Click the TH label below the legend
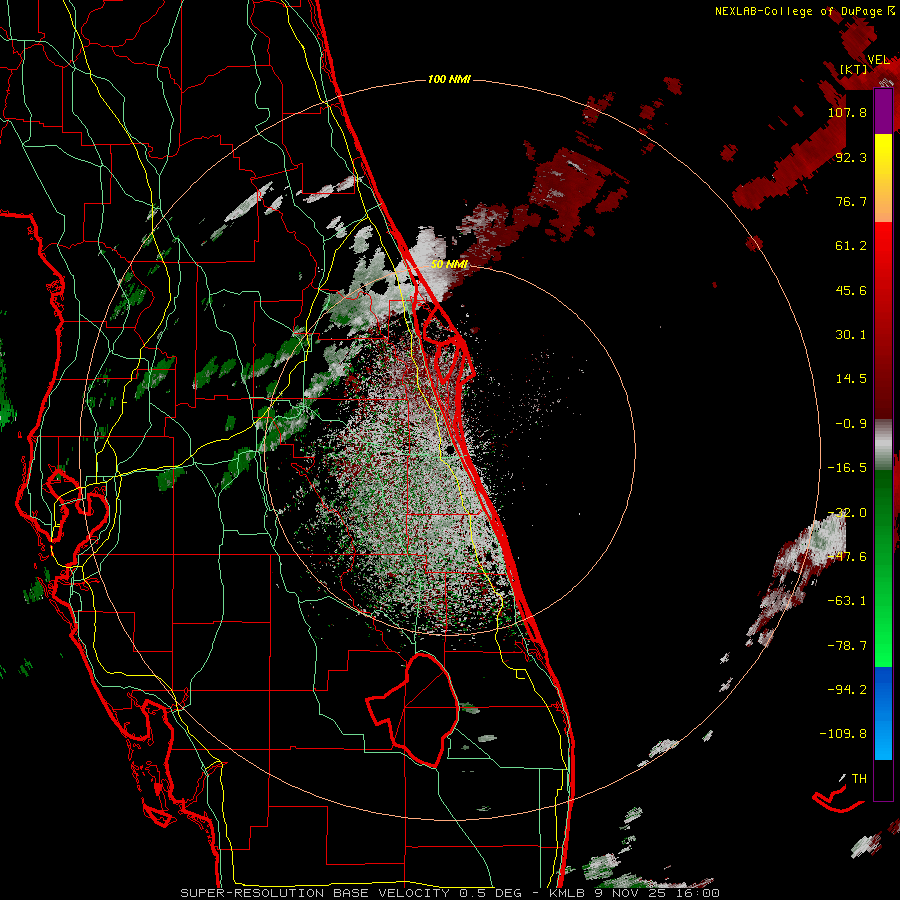 pos(859,778)
